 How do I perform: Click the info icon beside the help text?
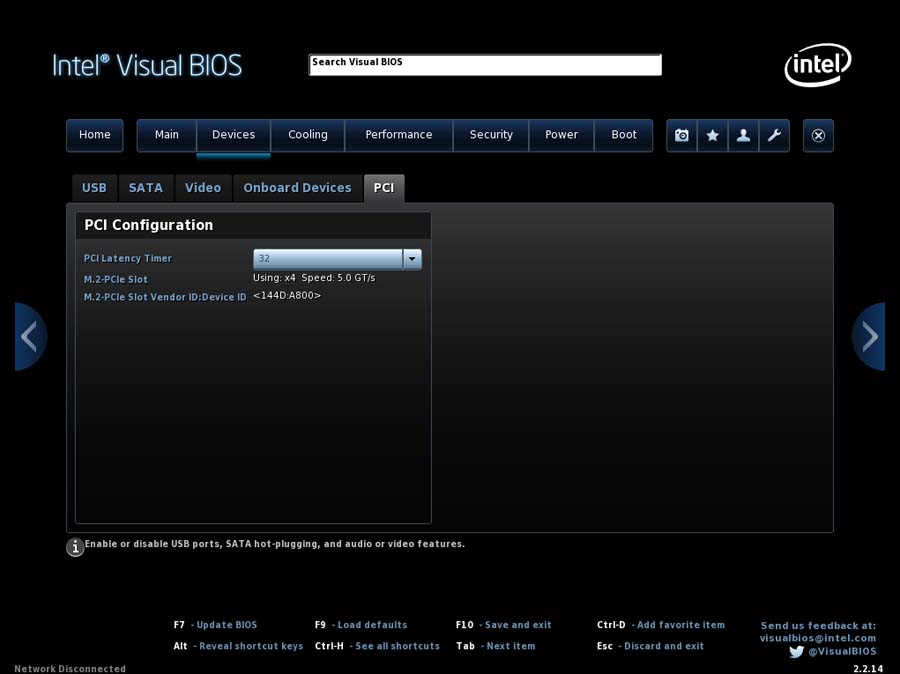pos(75,547)
